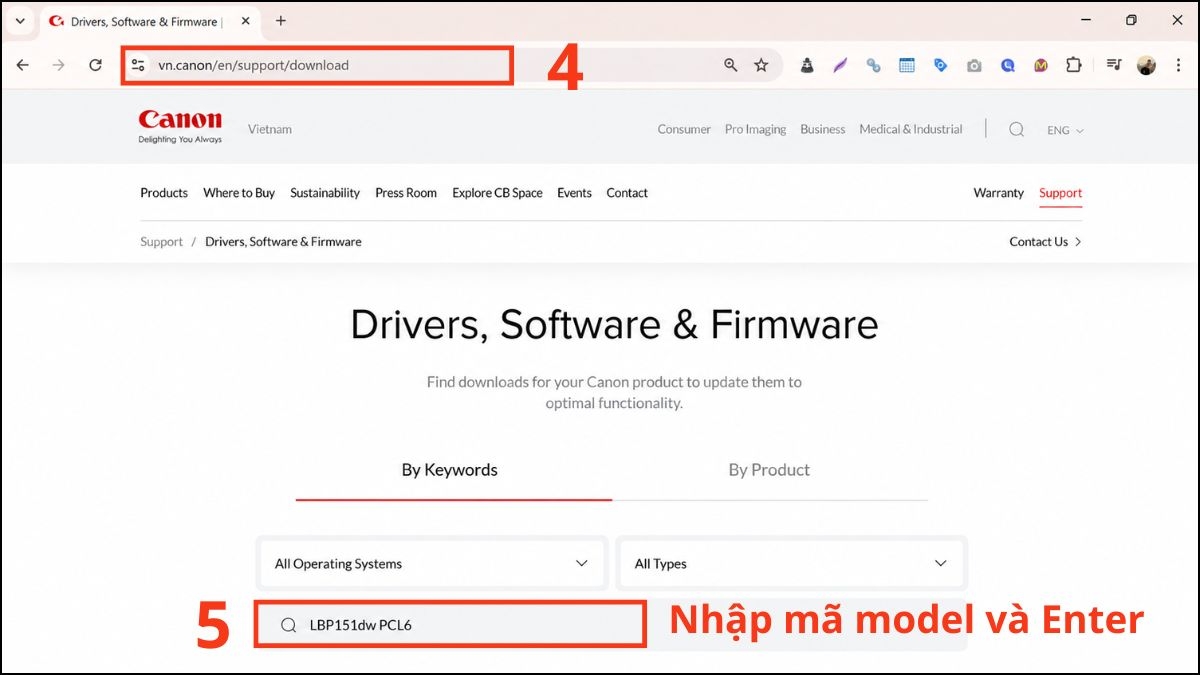This screenshot has height=675, width=1200.
Task: Open site information icon in address bar
Action: coord(139,65)
